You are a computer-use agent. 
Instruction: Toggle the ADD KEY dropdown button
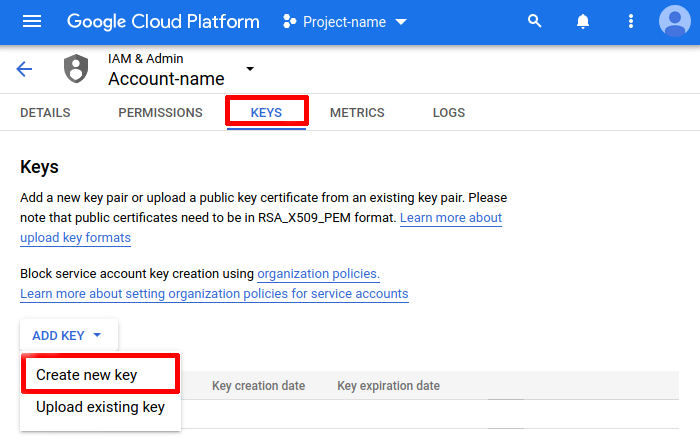68,336
